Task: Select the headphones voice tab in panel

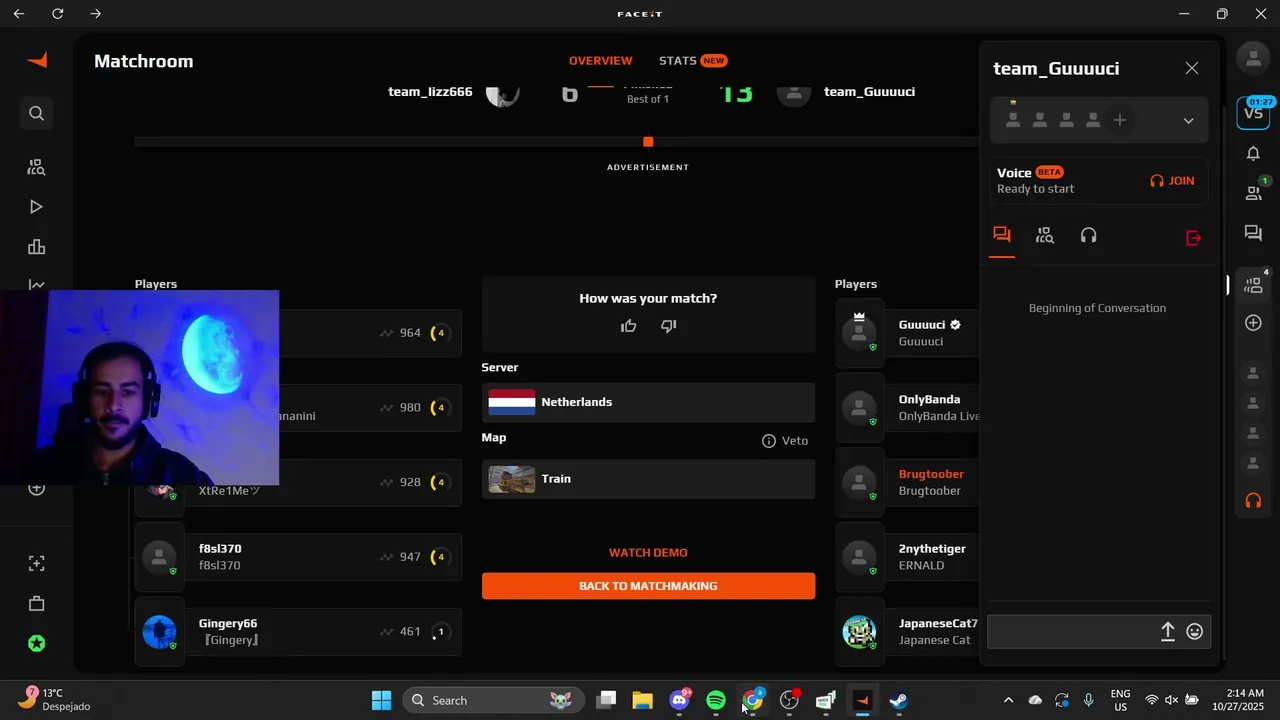Action: point(1089,235)
